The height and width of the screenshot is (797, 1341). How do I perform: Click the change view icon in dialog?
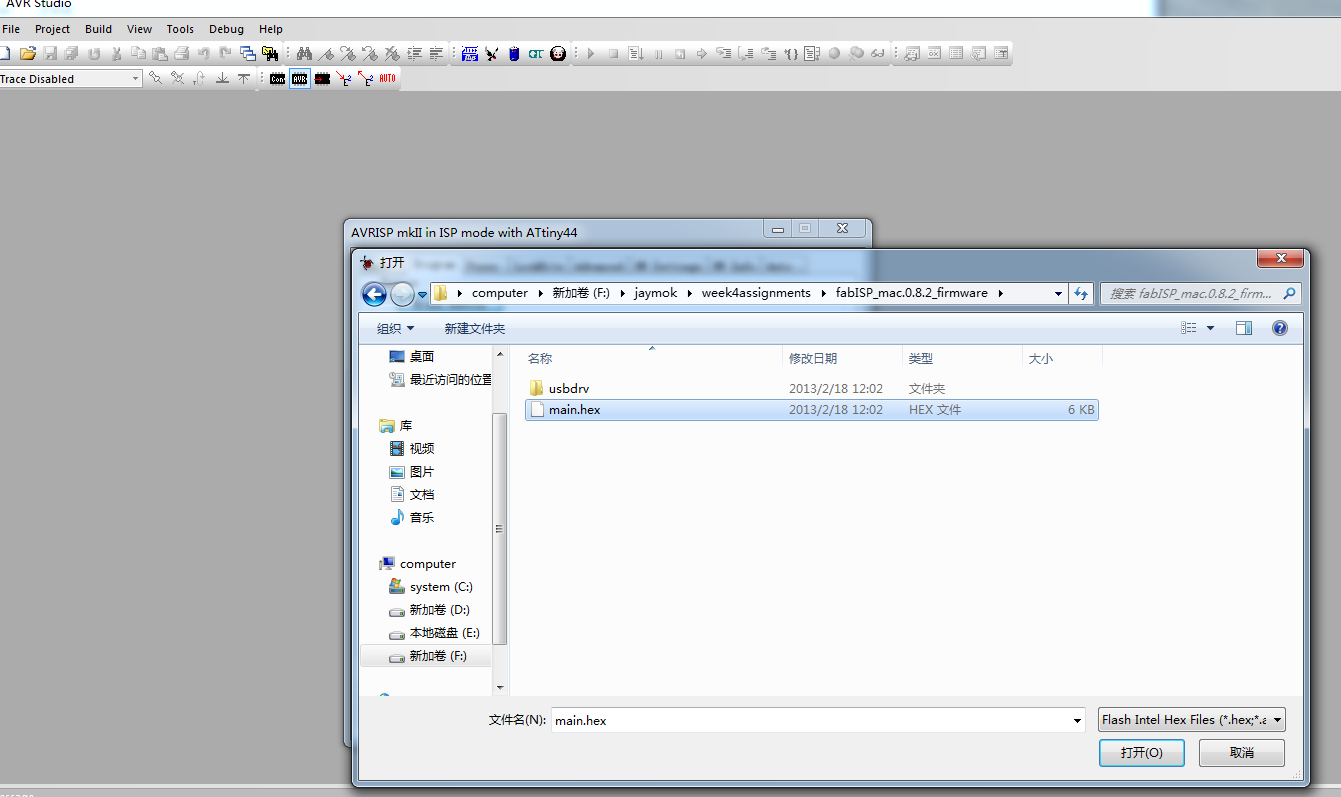(x=1189, y=327)
